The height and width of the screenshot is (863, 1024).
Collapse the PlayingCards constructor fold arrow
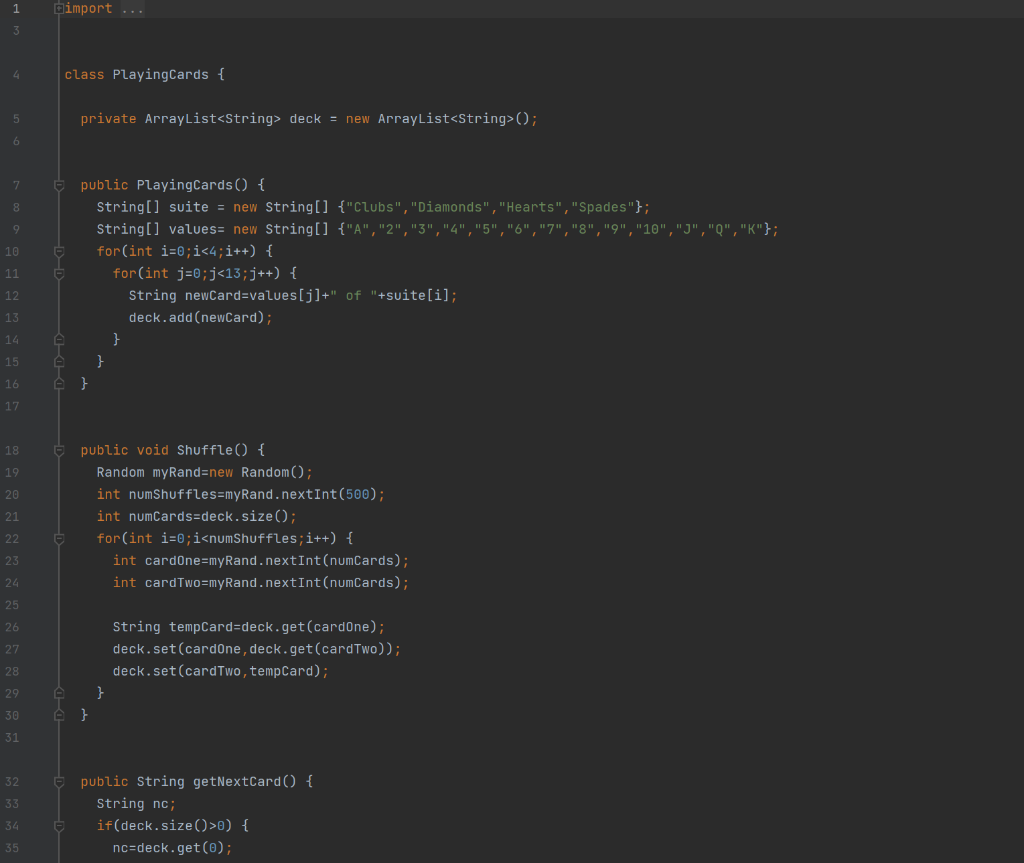tap(58, 184)
